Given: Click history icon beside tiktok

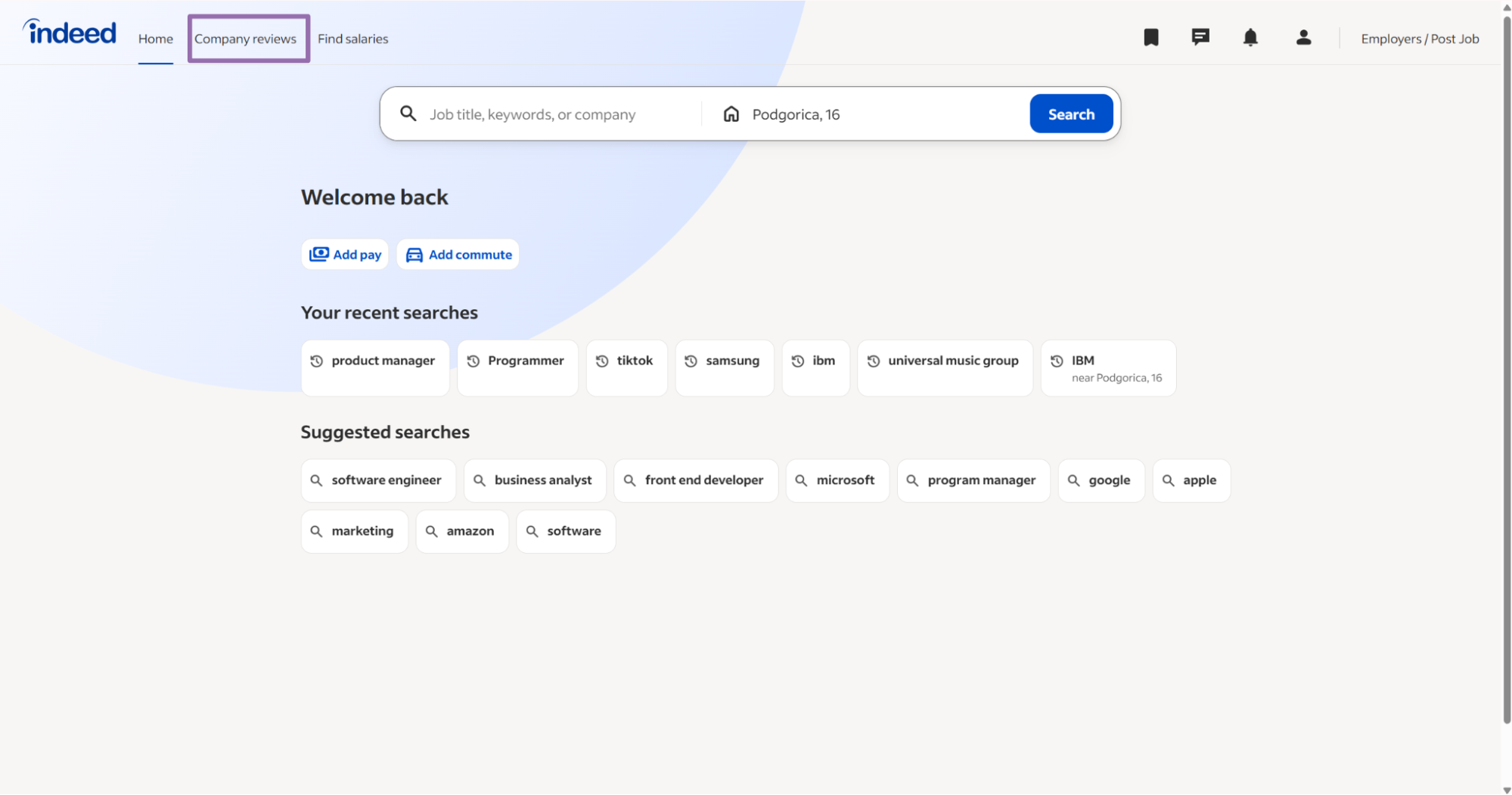Looking at the screenshot, I should tap(602, 361).
